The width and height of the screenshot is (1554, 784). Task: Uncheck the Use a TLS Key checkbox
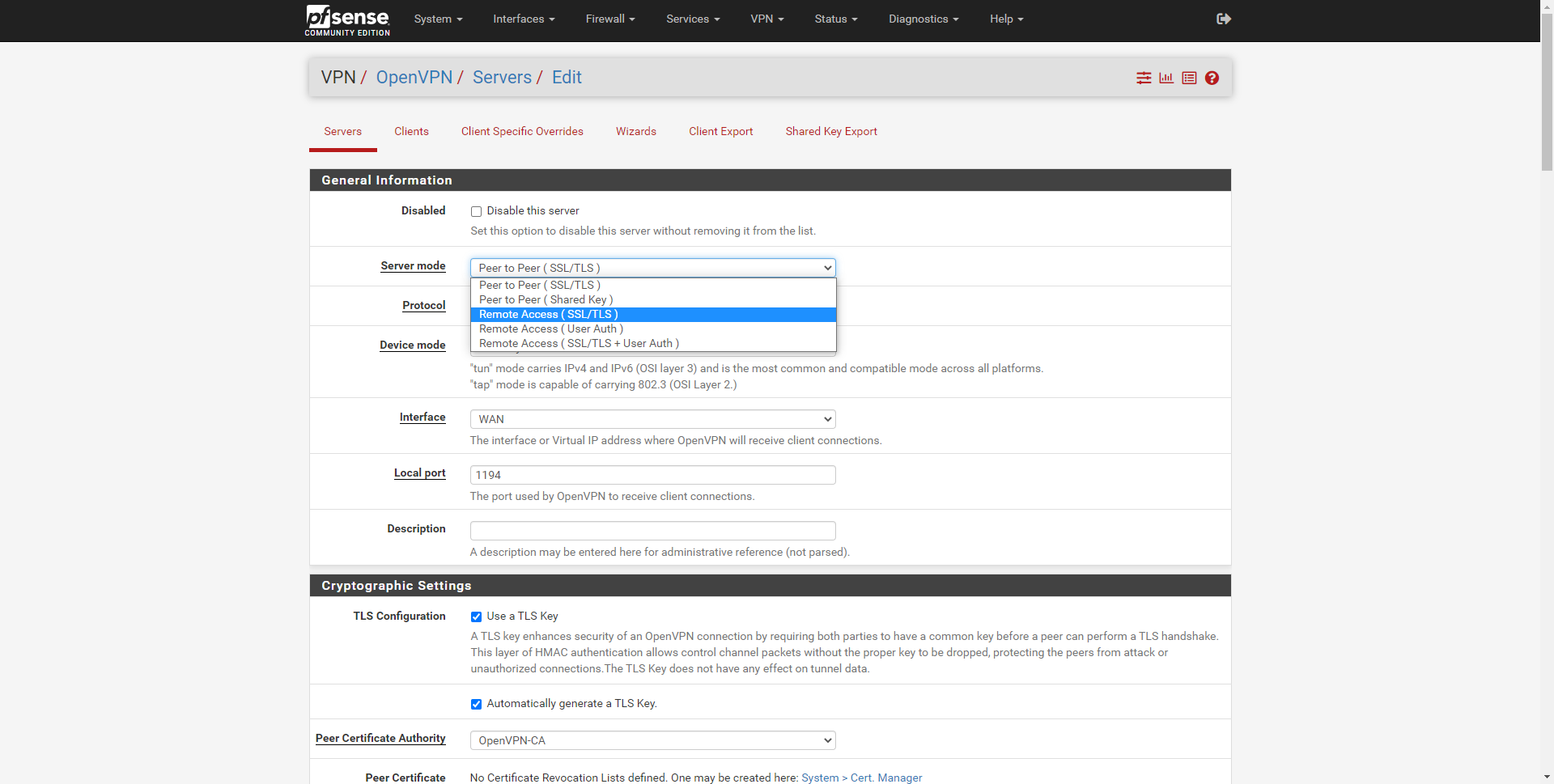pyautogui.click(x=476, y=617)
